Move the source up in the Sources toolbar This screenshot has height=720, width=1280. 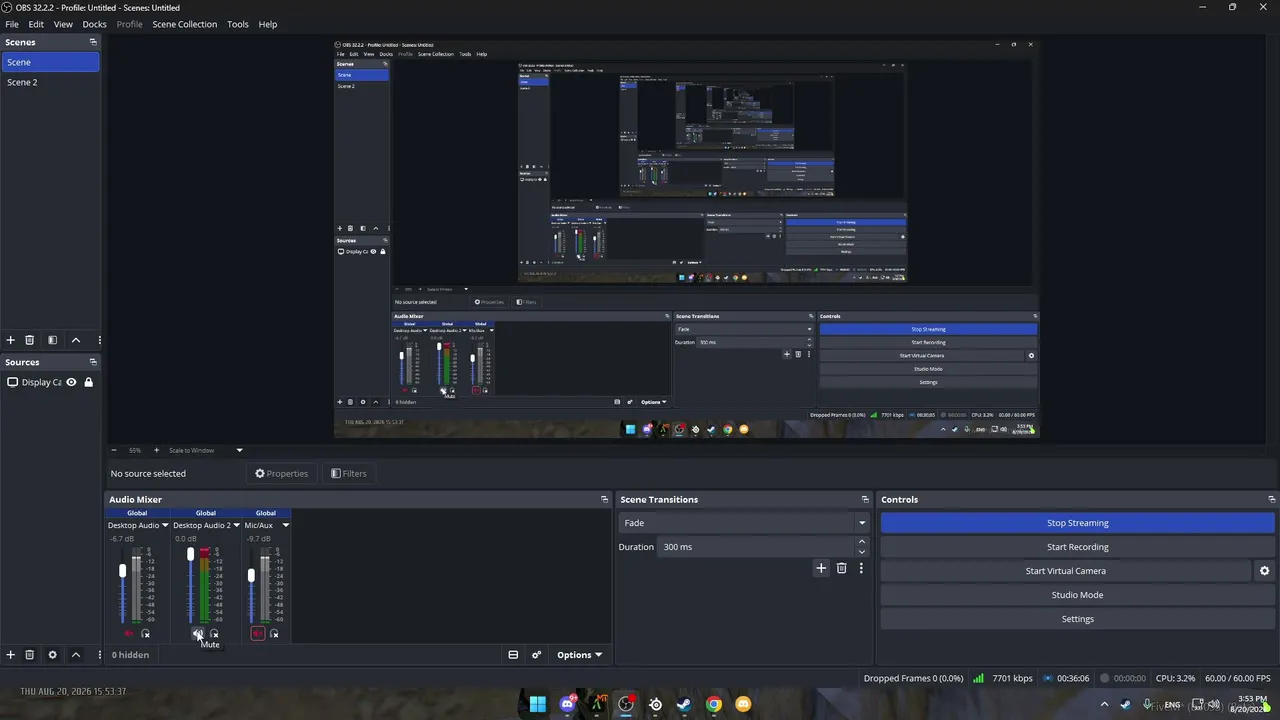coord(75,655)
